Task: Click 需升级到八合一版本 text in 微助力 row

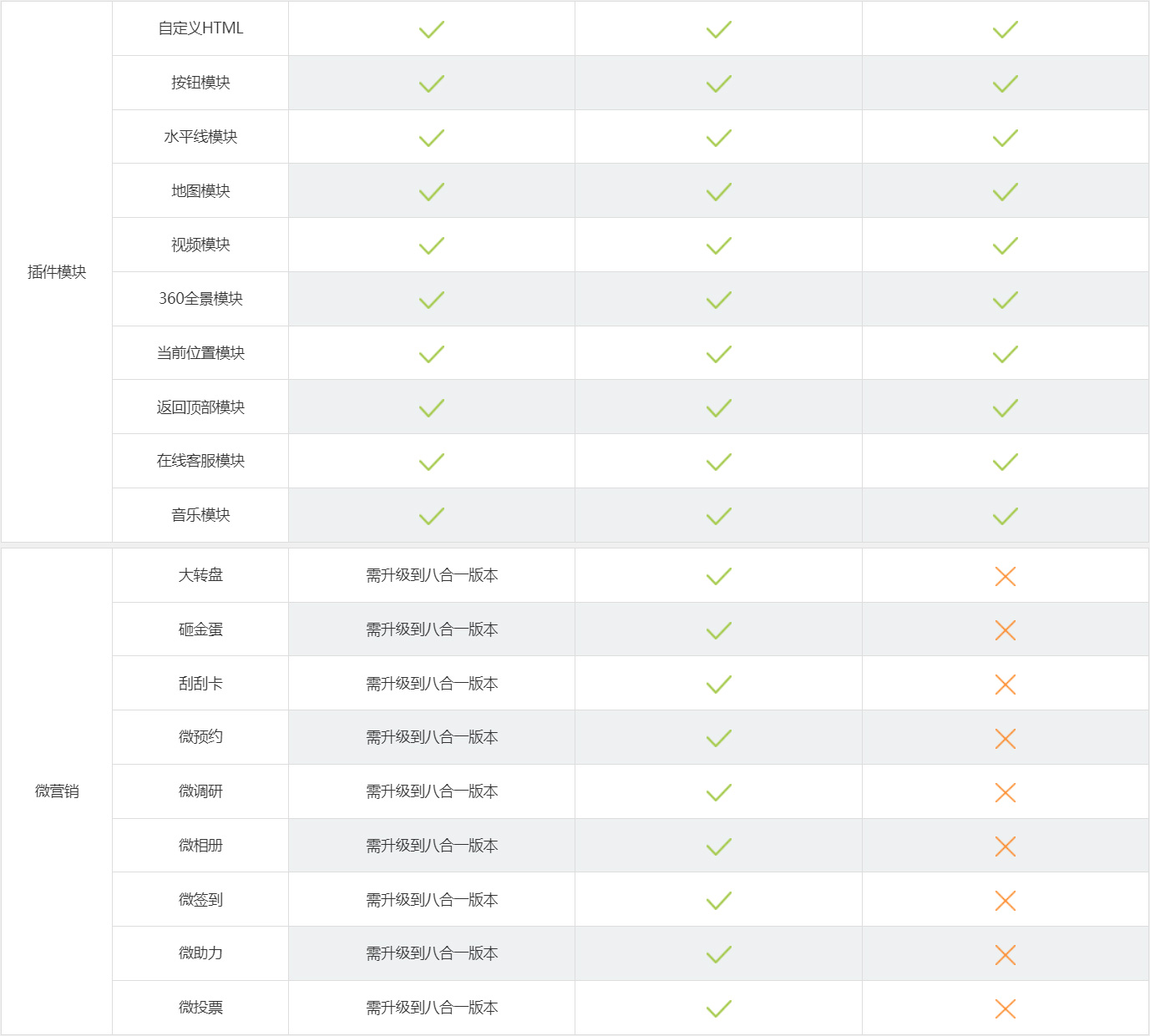Action: click(x=432, y=953)
